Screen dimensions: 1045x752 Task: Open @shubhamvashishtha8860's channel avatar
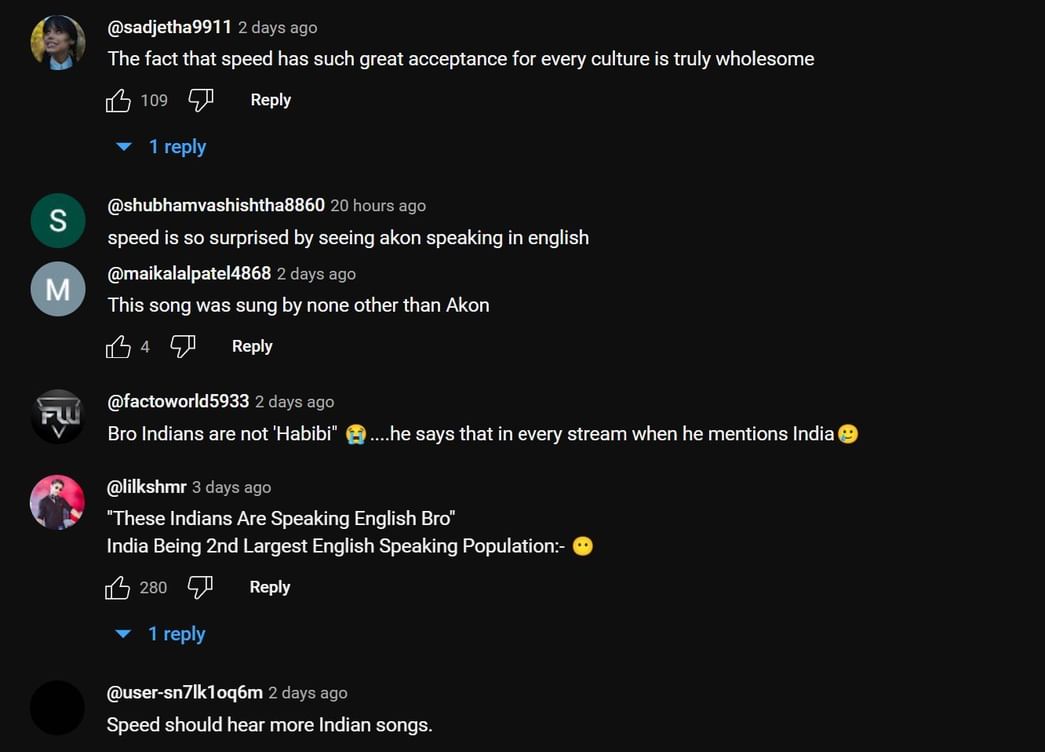point(57,220)
